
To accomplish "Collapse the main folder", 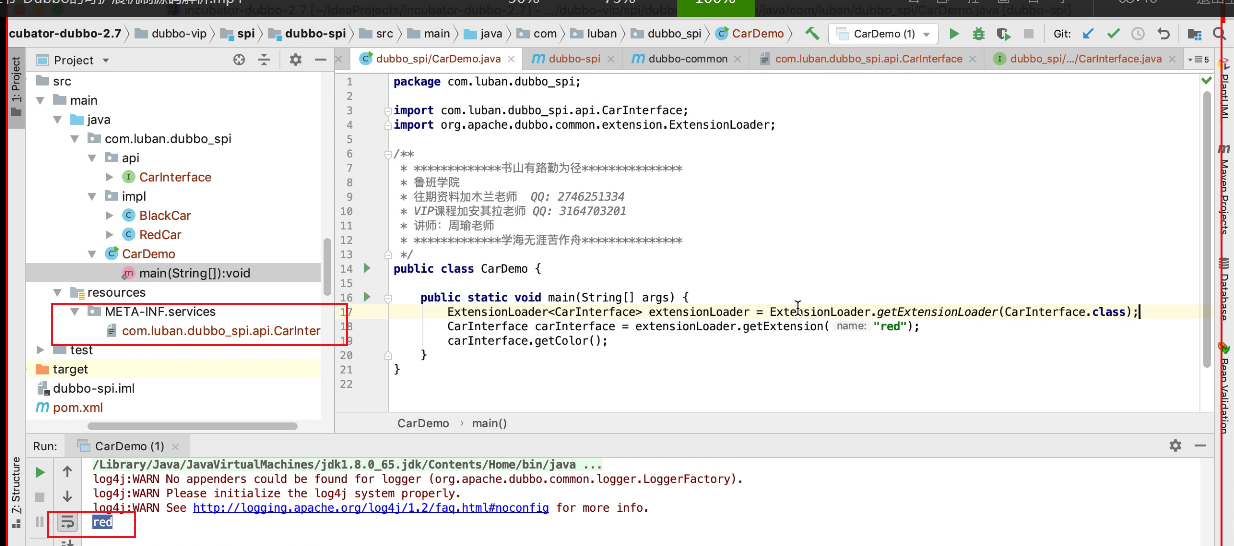I will tap(41, 100).
